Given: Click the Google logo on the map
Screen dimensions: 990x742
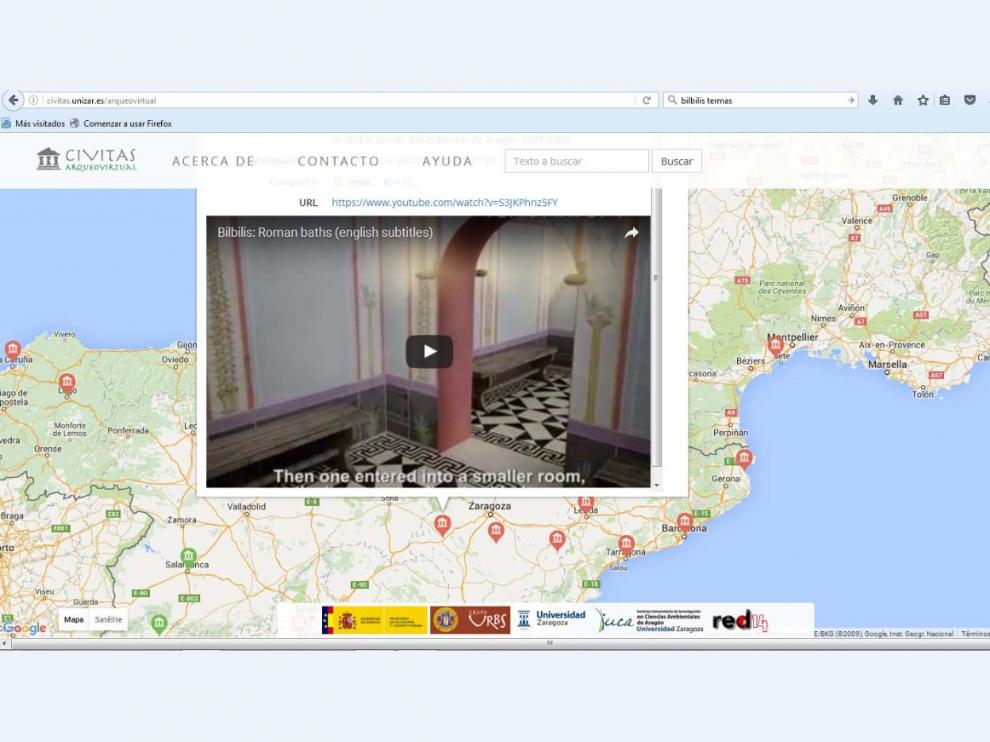Looking at the screenshot, I should (24, 628).
